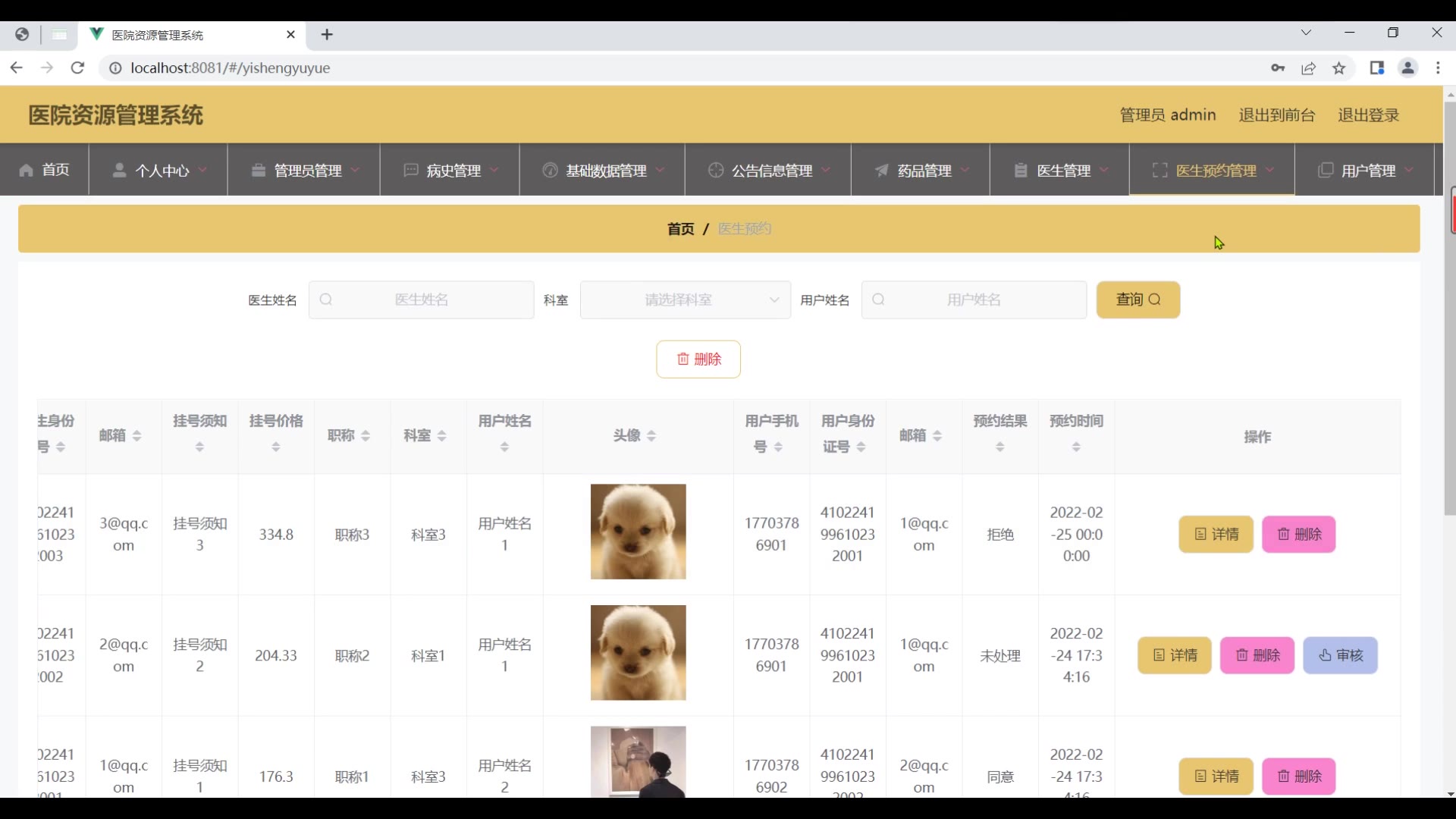Sort table by 挂号价格 column
The image size is (1456, 819).
coord(276,447)
